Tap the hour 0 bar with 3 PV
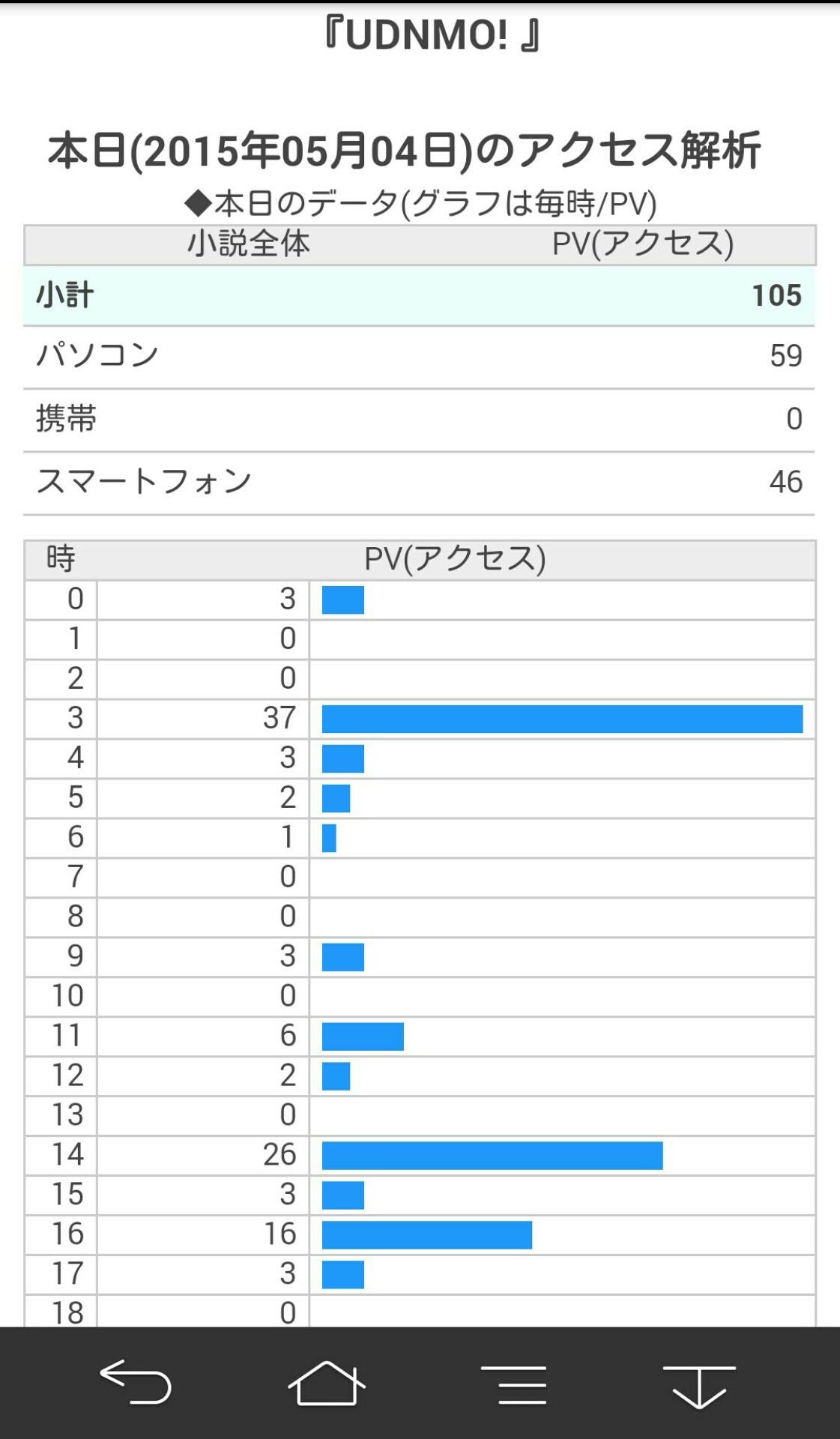 tap(342, 600)
